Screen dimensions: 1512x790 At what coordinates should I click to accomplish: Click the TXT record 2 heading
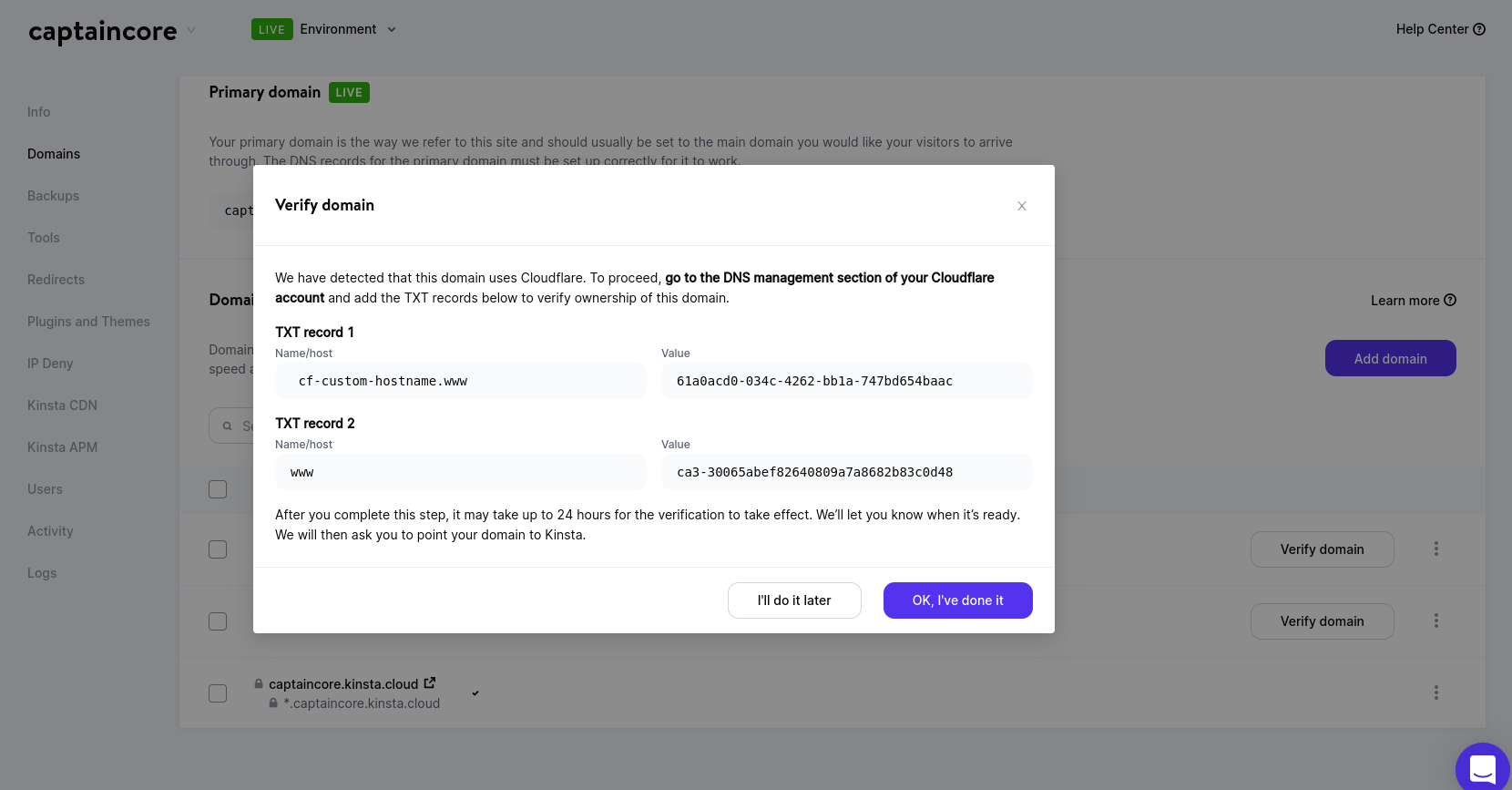click(x=315, y=424)
